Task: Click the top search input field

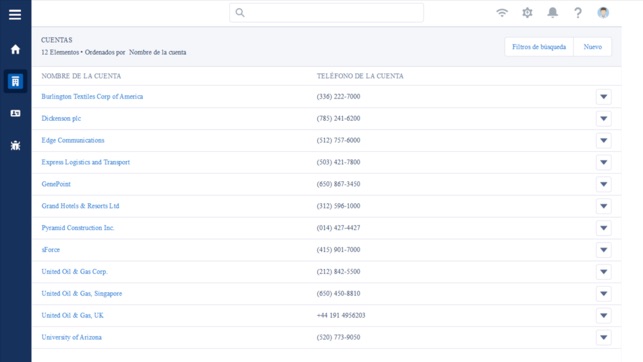Action: coord(326,13)
